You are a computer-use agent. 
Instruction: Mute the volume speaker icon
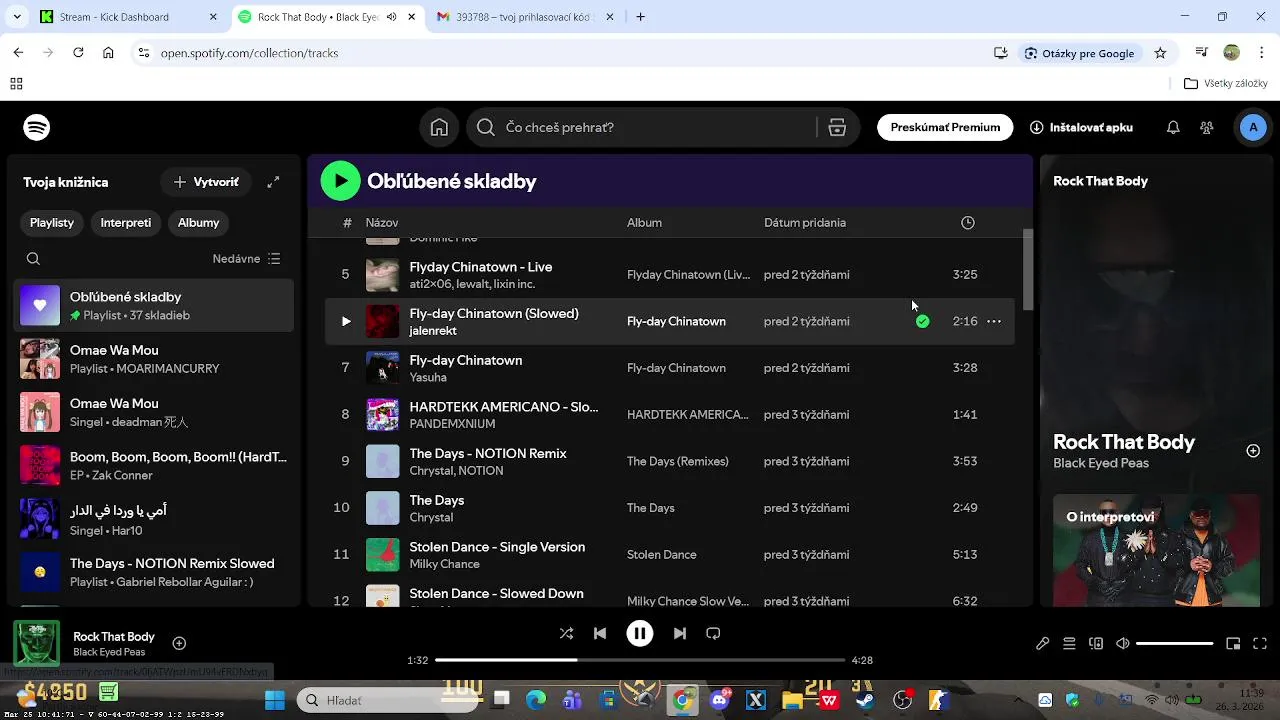1123,644
